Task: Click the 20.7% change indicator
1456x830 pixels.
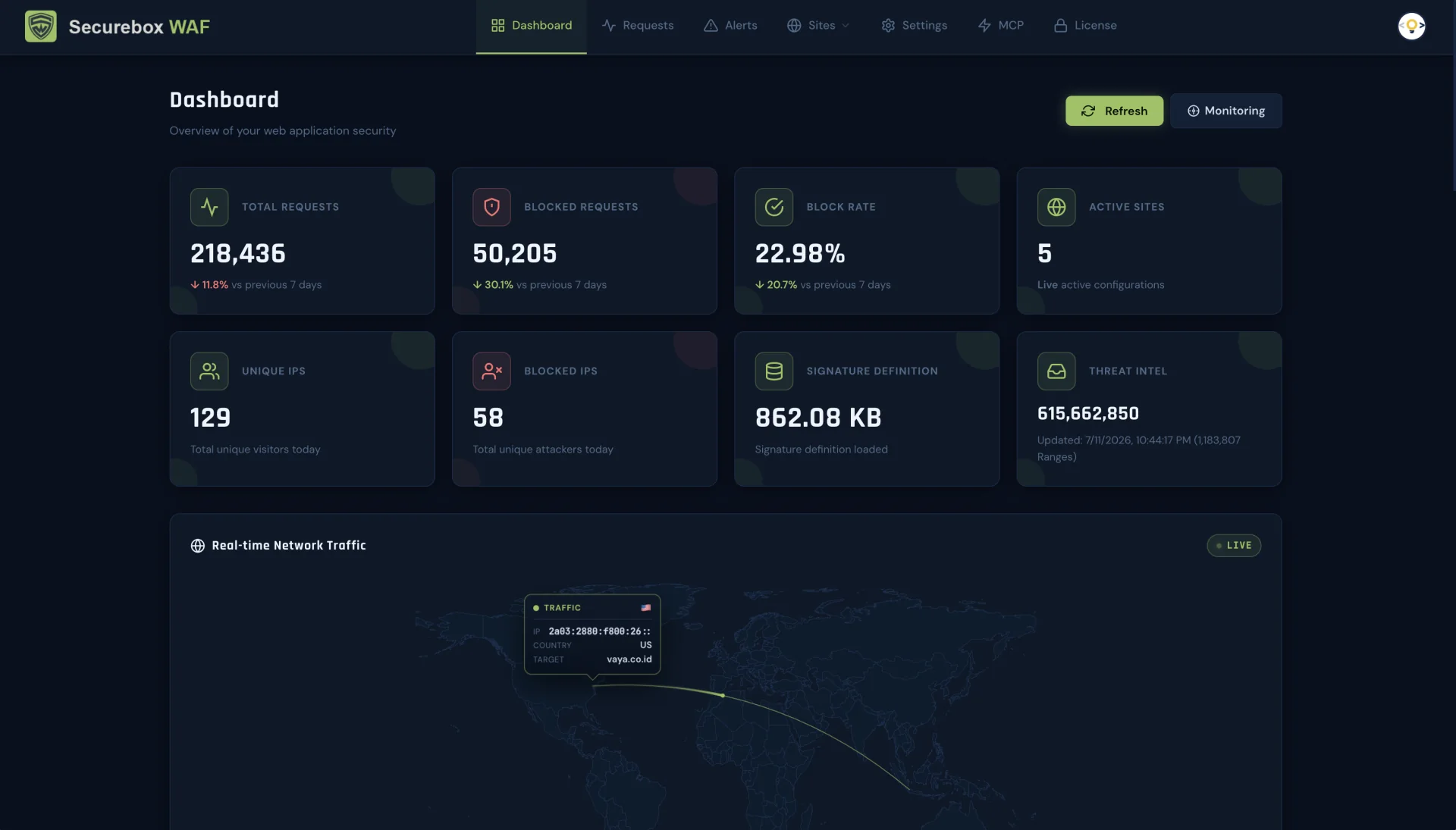Action: point(776,285)
